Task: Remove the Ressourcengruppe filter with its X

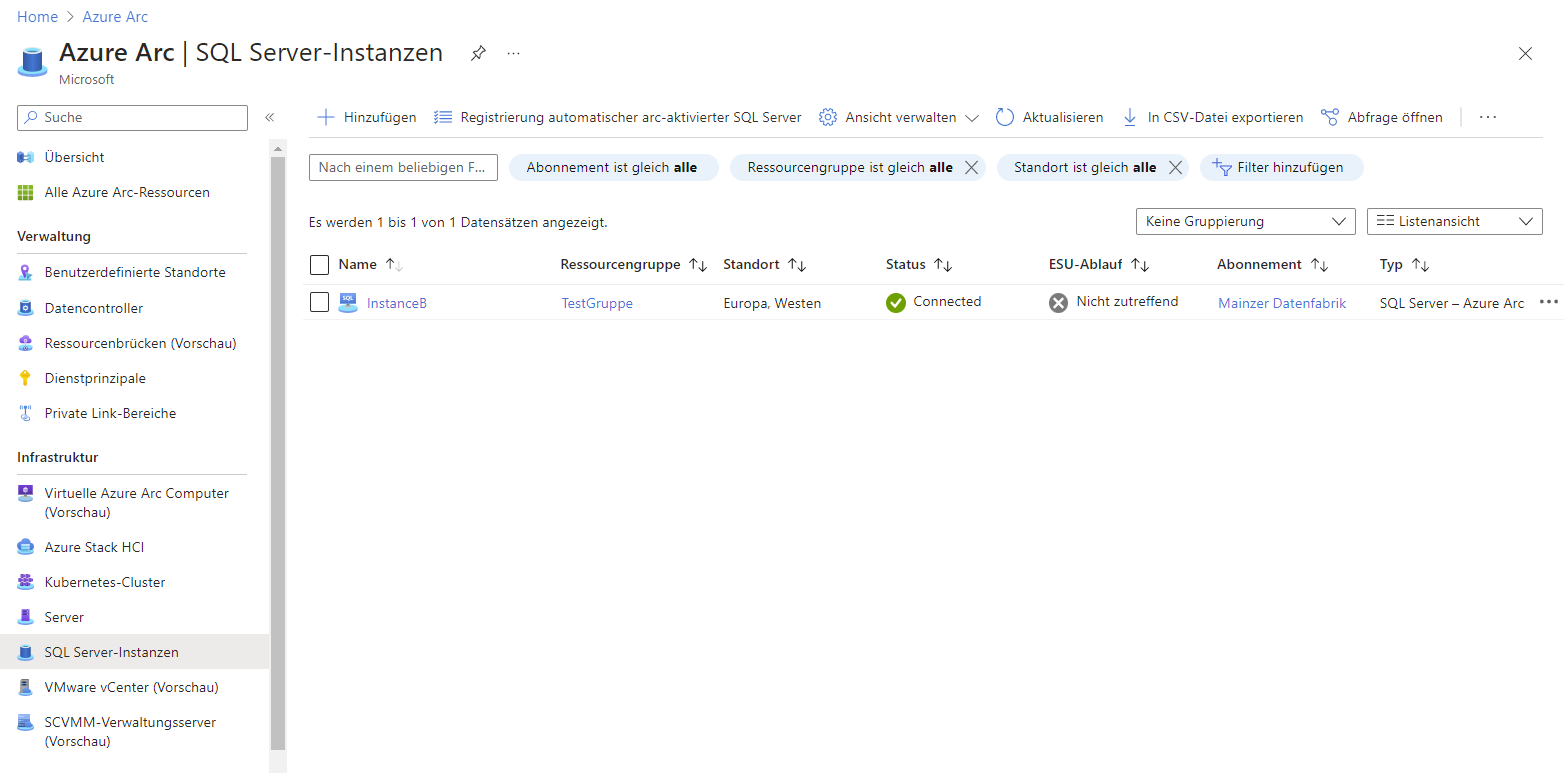Action: pyautogui.click(x=970, y=168)
